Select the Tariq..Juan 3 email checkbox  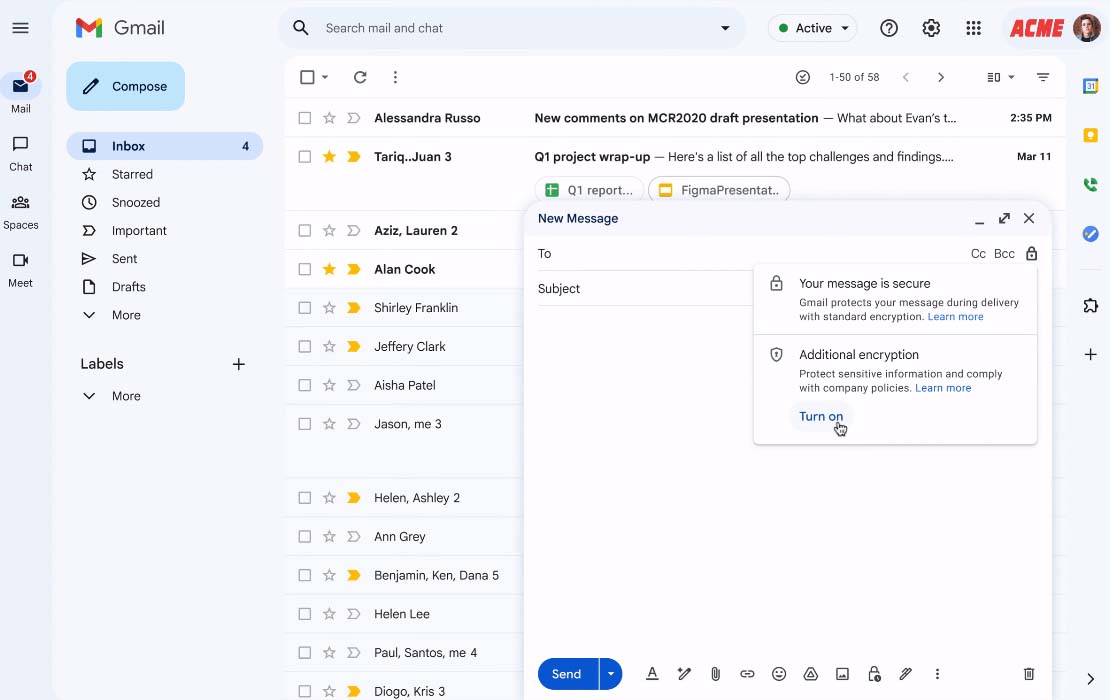click(x=304, y=156)
